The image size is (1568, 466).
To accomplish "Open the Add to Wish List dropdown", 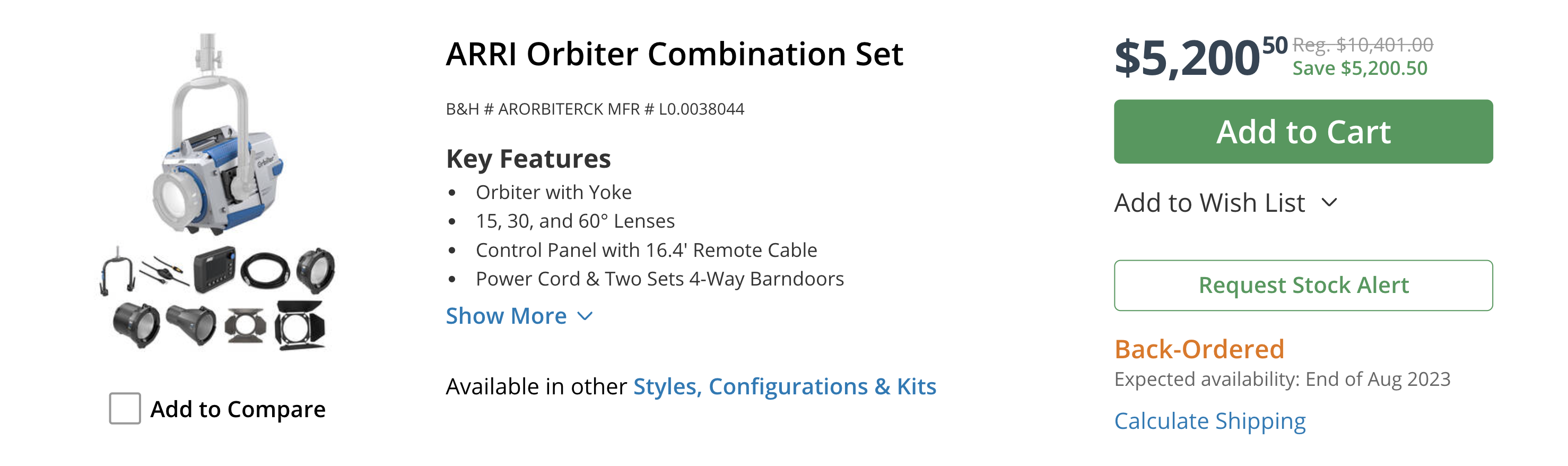I will click(x=1209, y=203).
